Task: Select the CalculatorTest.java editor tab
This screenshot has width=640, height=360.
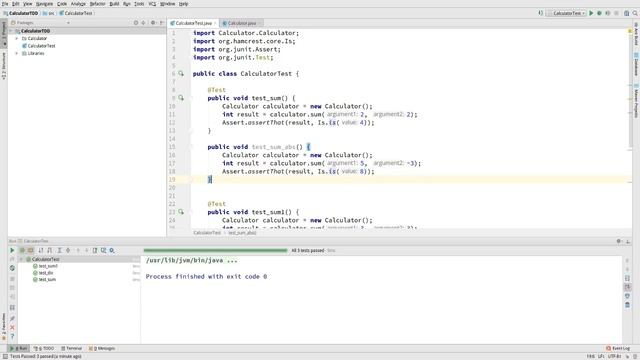Action: [x=193, y=23]
